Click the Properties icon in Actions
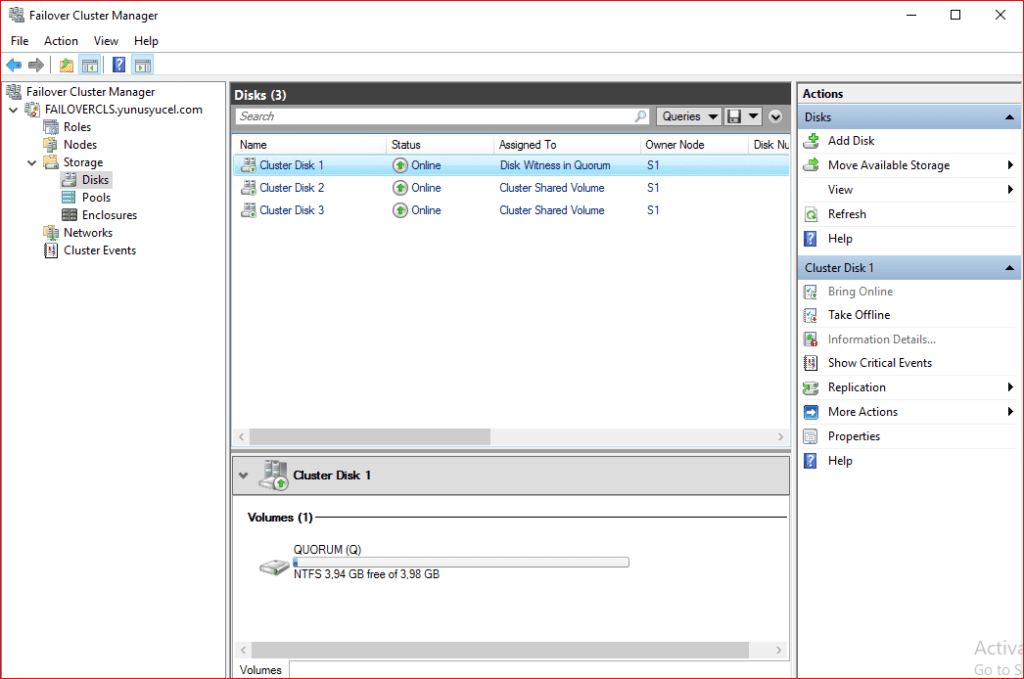Viewport: 1024px width, 679px height. 810,436
